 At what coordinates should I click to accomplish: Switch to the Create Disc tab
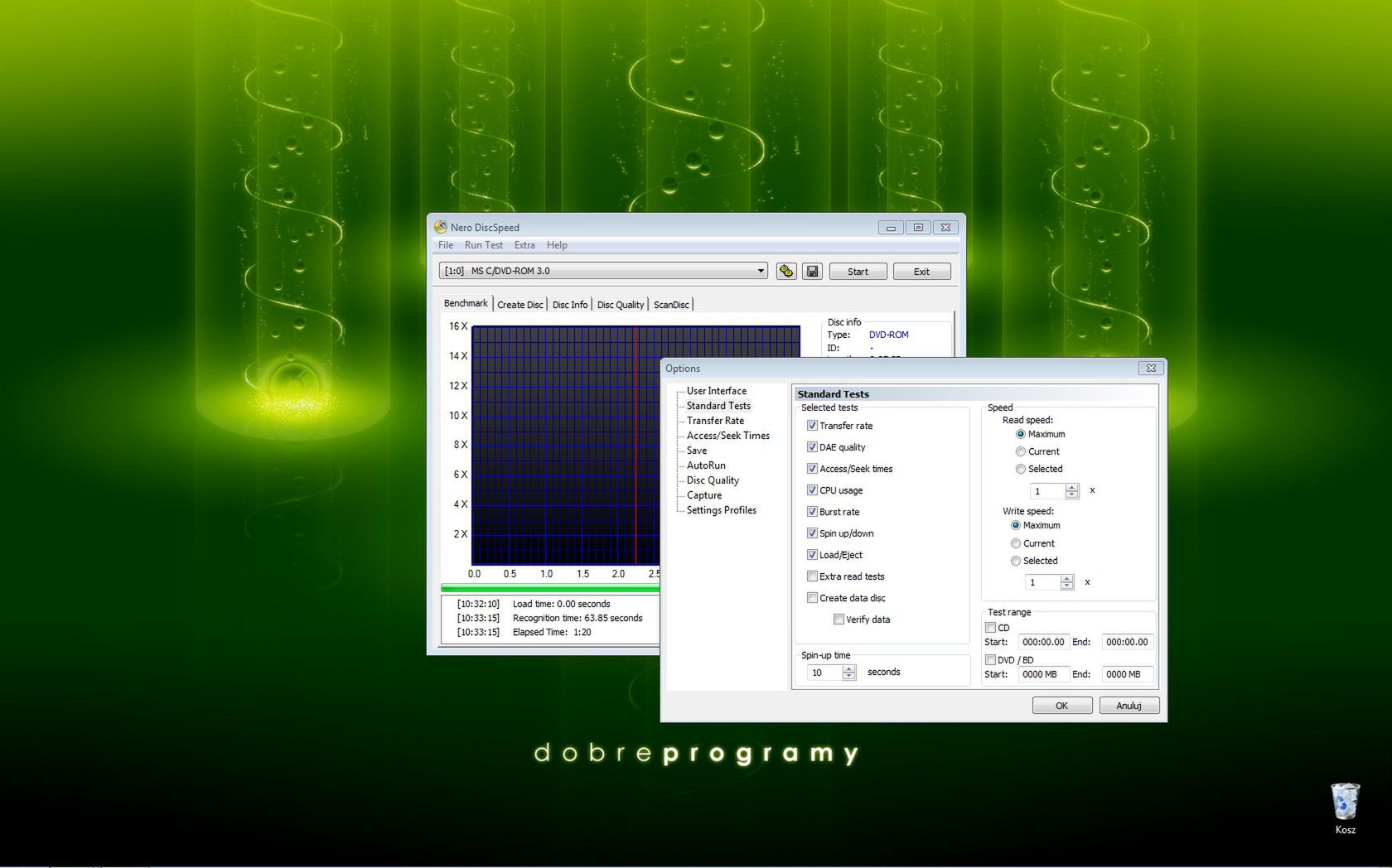(520, 305)
